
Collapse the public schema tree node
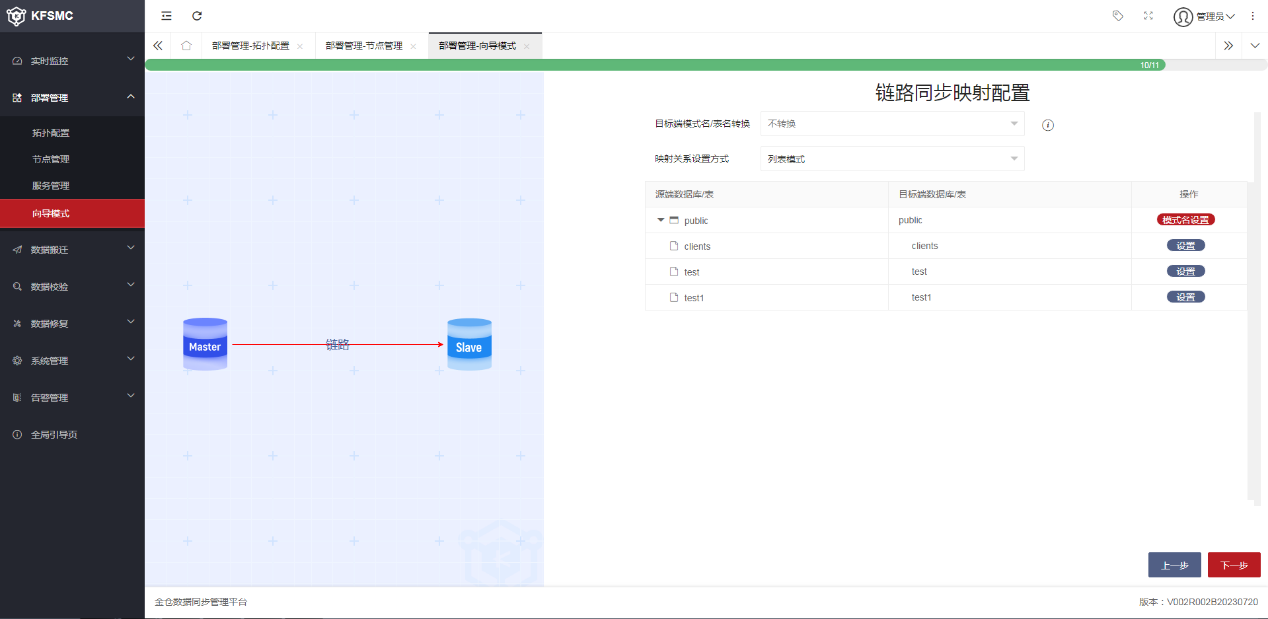click(x=661, y=220)
